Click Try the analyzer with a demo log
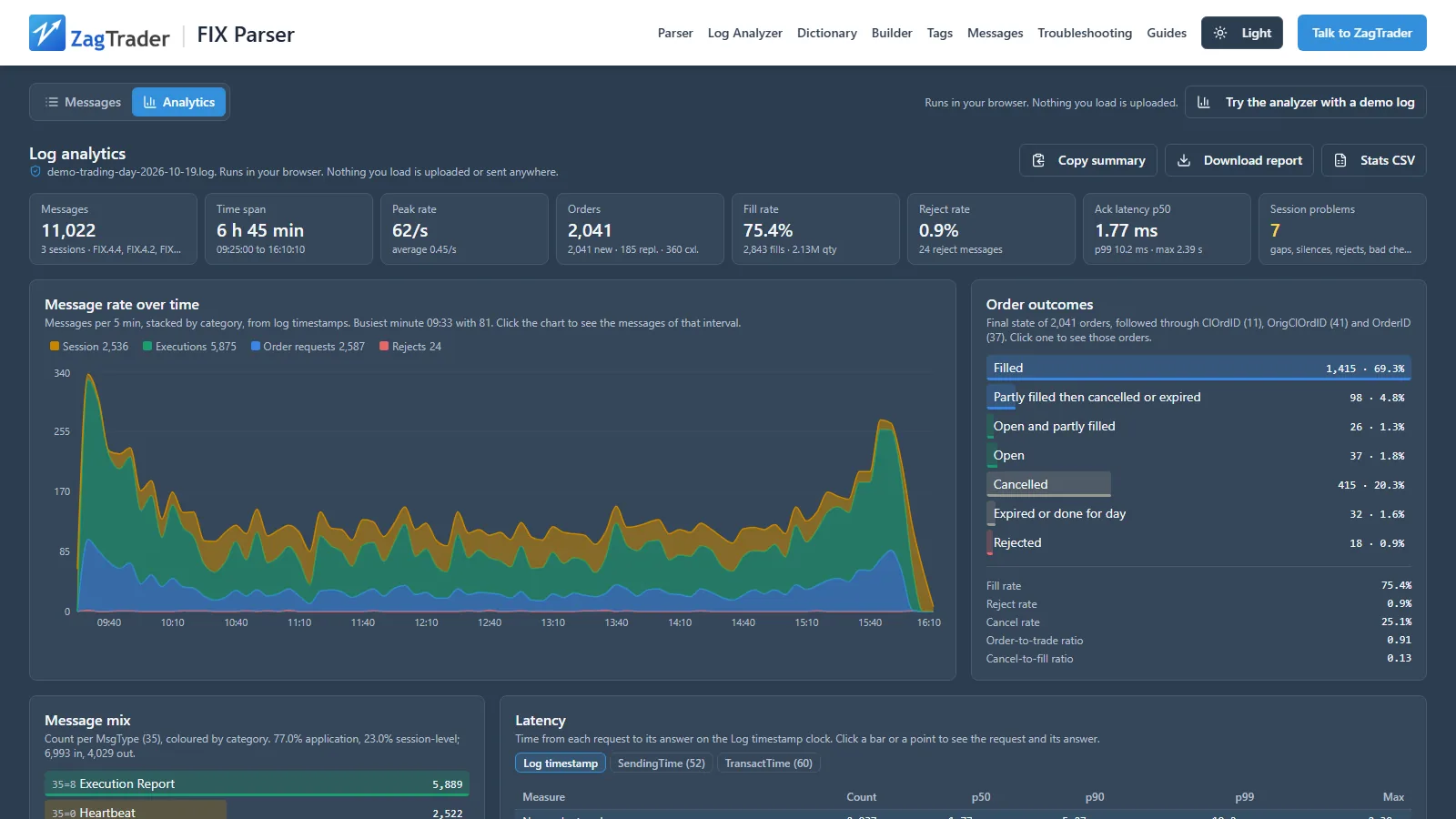The height and width of the screenshot is (819, 1456). 1306,102
